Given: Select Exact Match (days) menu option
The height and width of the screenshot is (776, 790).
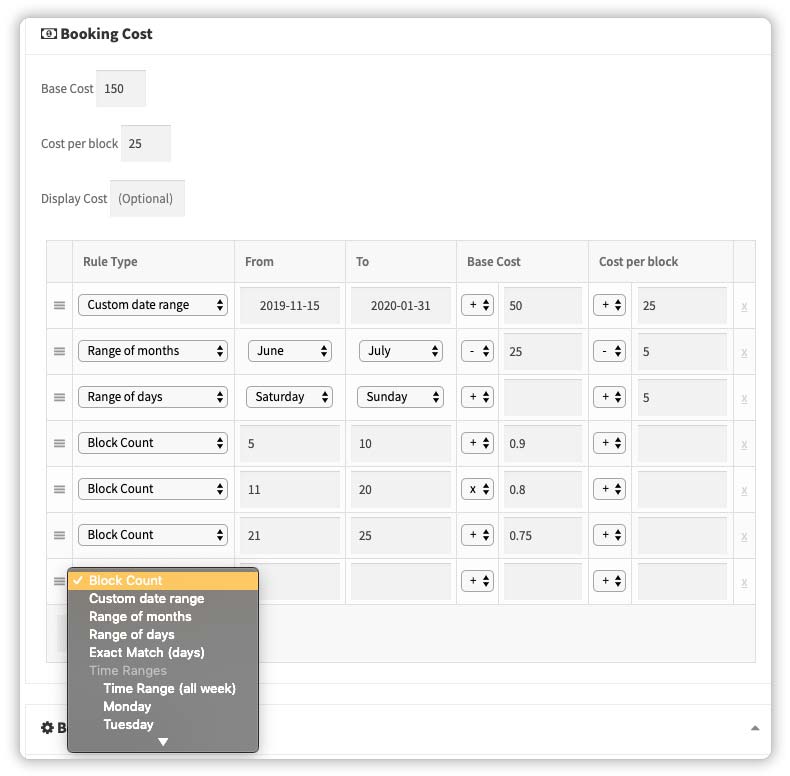Looking at the screenshot, I should [163, 653].
